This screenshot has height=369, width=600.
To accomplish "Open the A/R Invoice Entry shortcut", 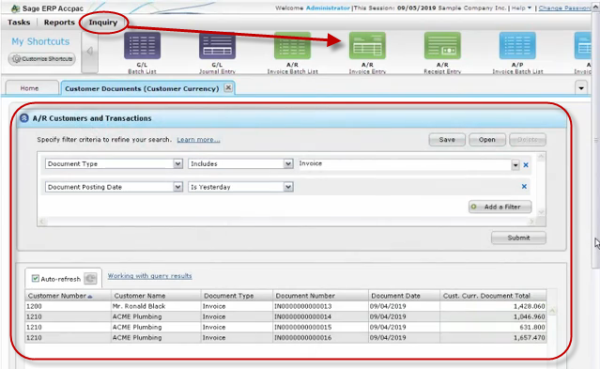I will coord(367,52).
